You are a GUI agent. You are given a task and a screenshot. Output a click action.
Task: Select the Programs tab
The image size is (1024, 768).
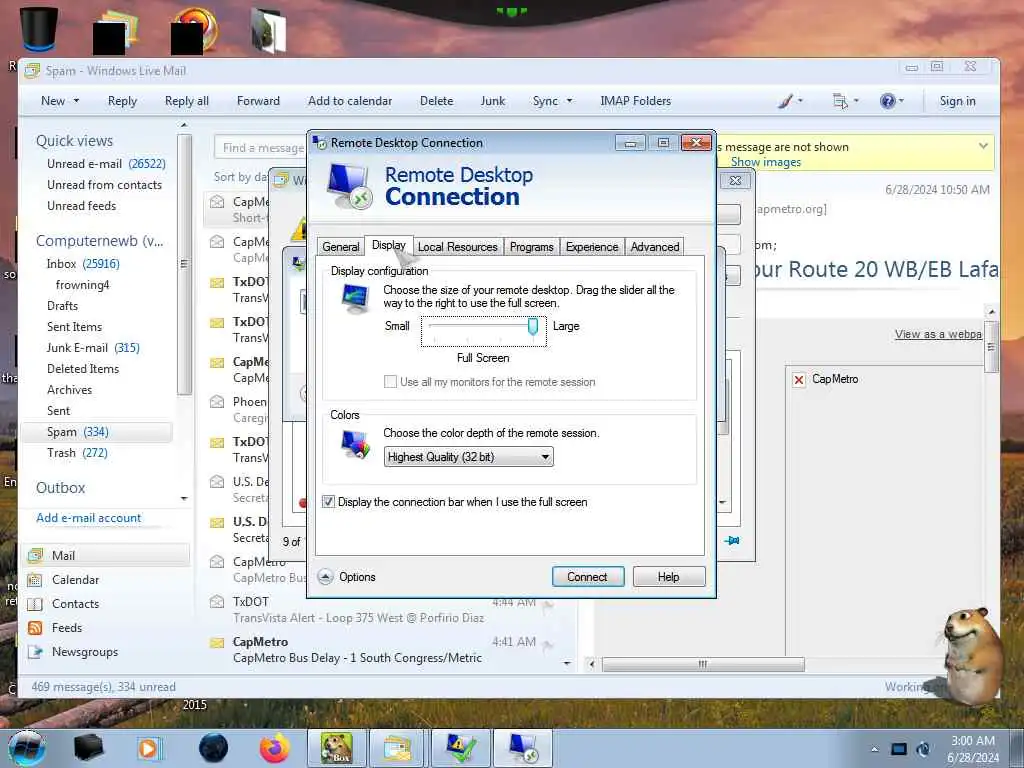[x=531, y=247]
